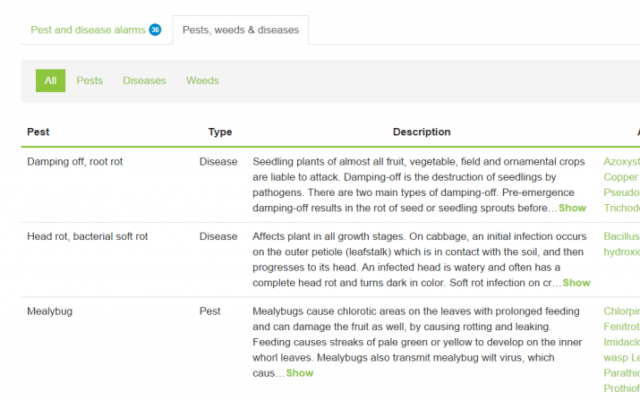The height and width of the screenshot is (400, 640).
Task: Sort by the Pest column header
Action: coord(38,132)
